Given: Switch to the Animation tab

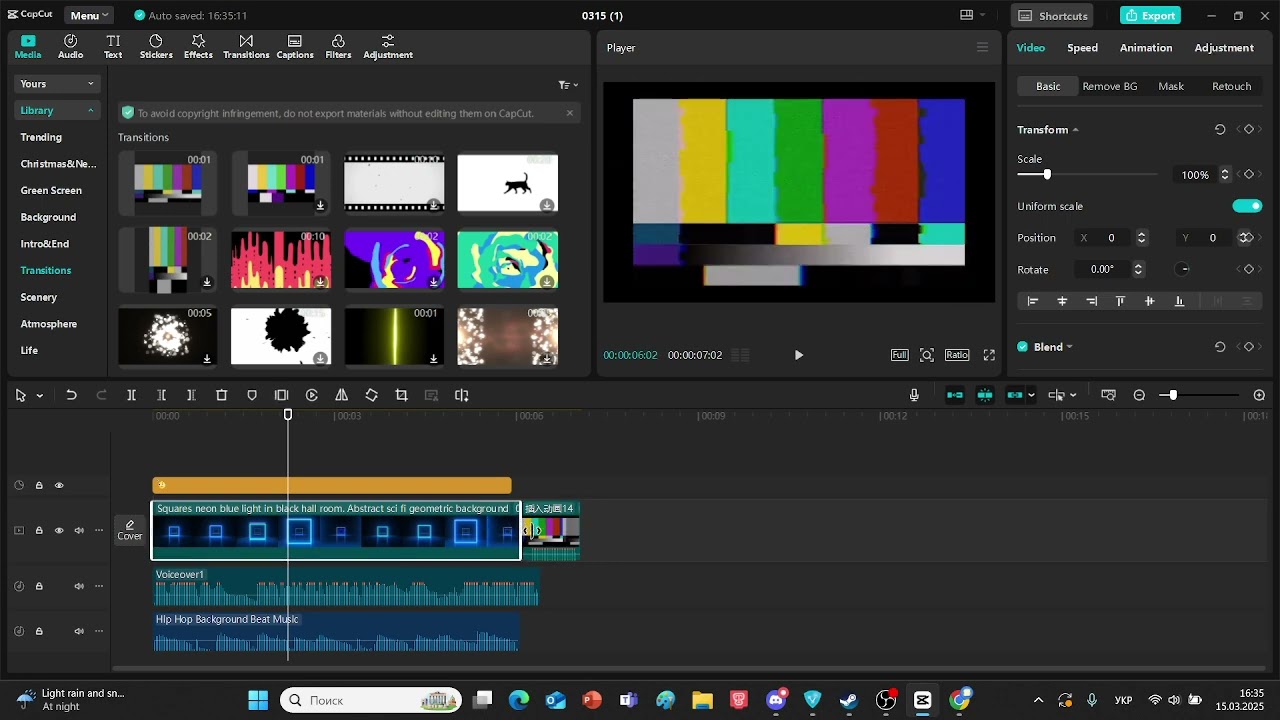Looking at the screenshot, I should tap(1146, 48).
